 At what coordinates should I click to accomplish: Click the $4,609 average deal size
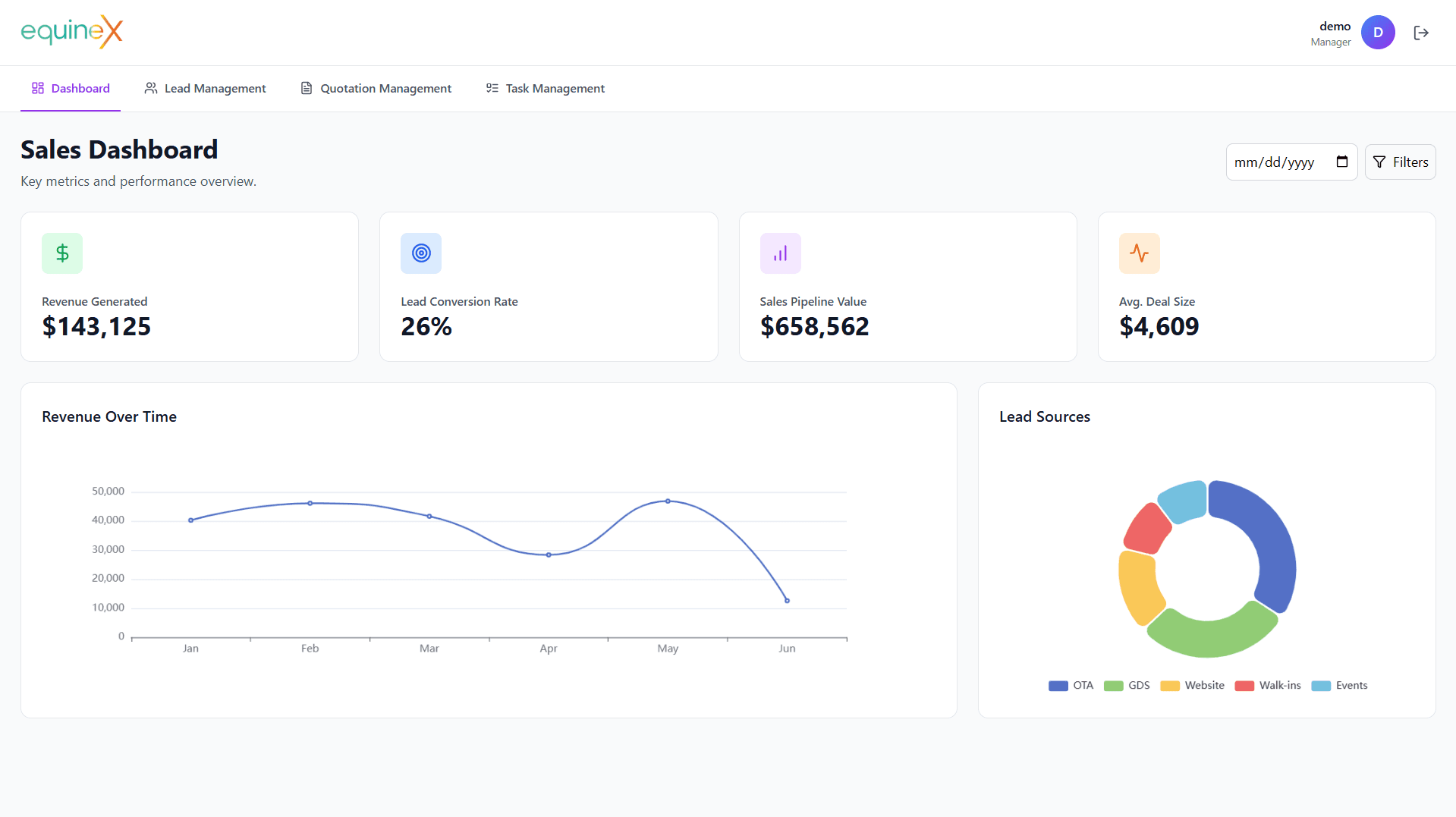tap(1159, 326)
